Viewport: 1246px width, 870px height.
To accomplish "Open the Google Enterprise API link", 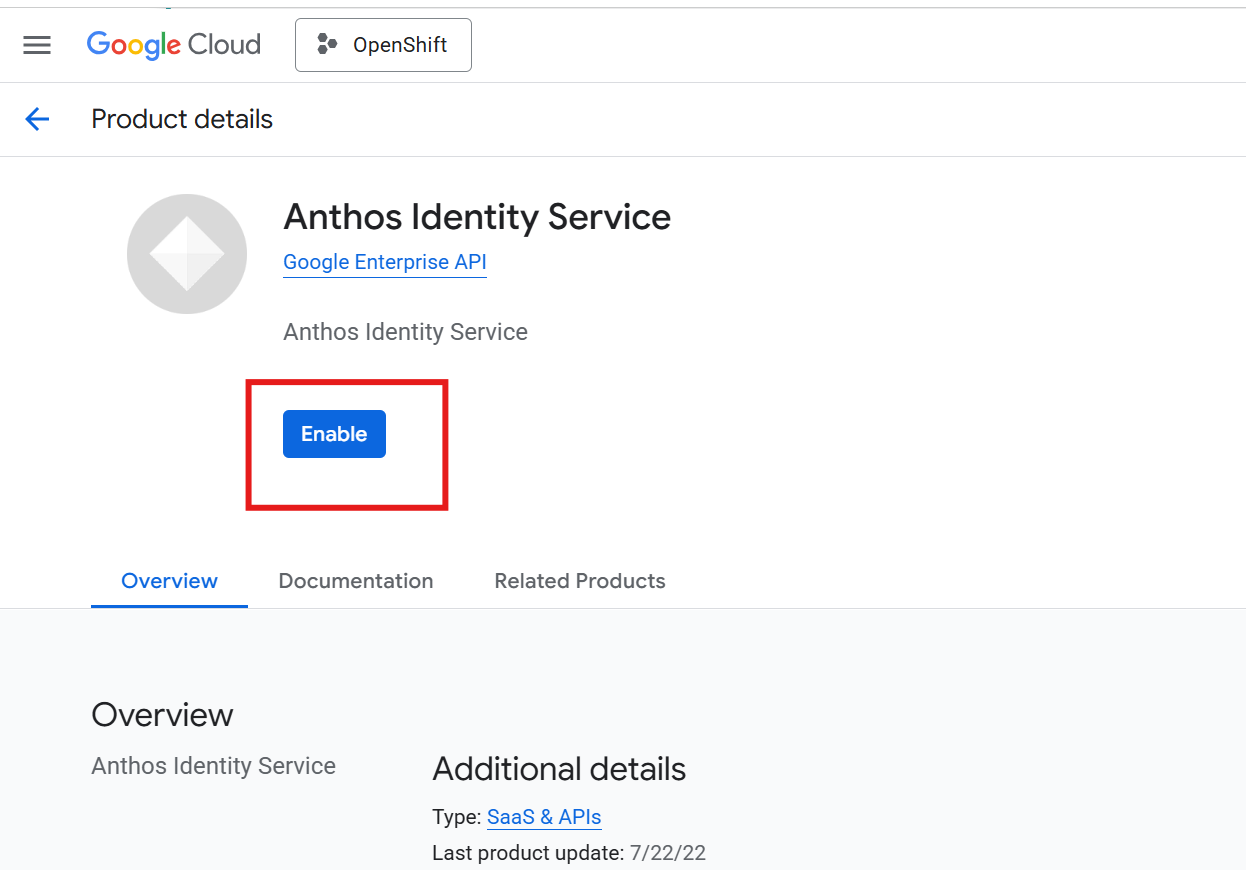I will tap(384, 262).
